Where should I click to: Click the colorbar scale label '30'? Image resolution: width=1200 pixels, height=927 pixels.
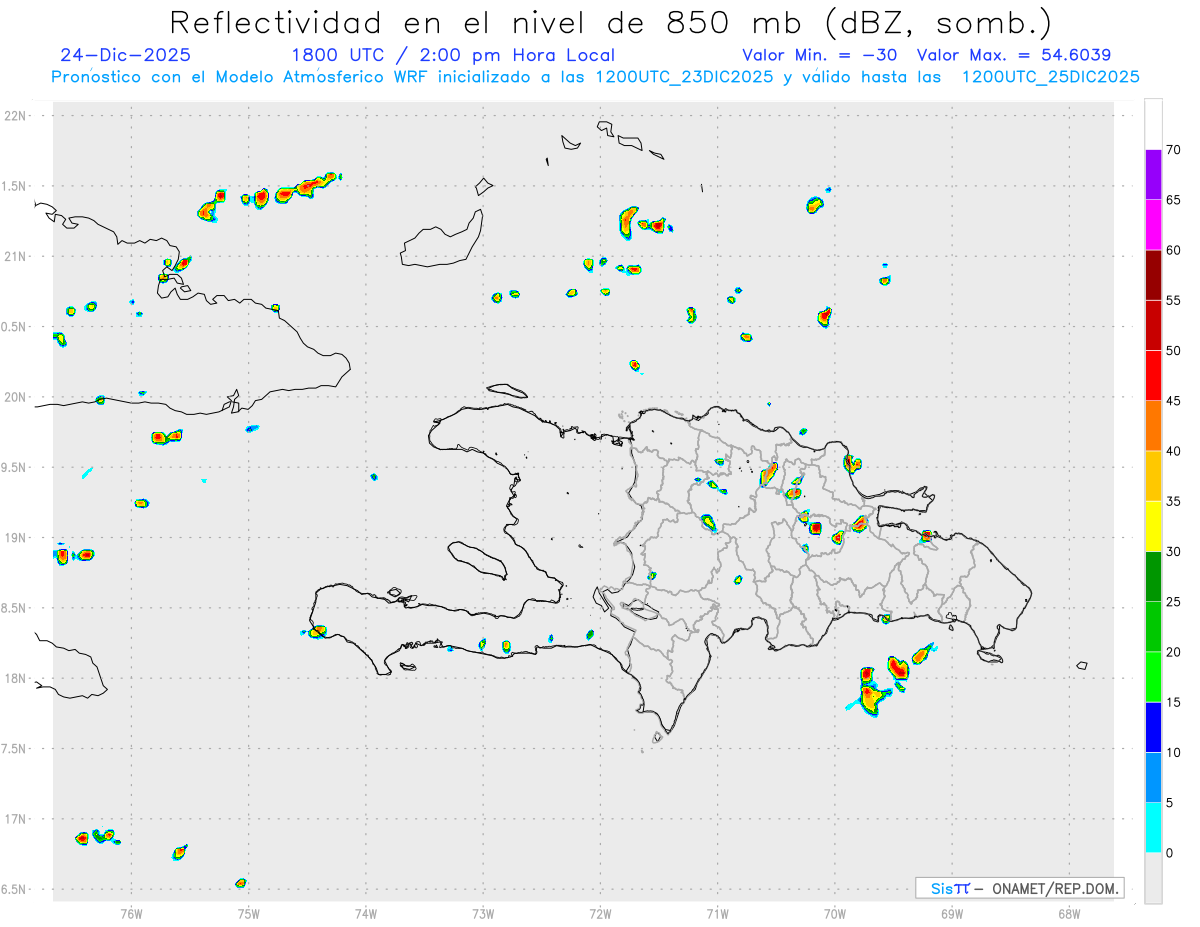(1173, 552)
